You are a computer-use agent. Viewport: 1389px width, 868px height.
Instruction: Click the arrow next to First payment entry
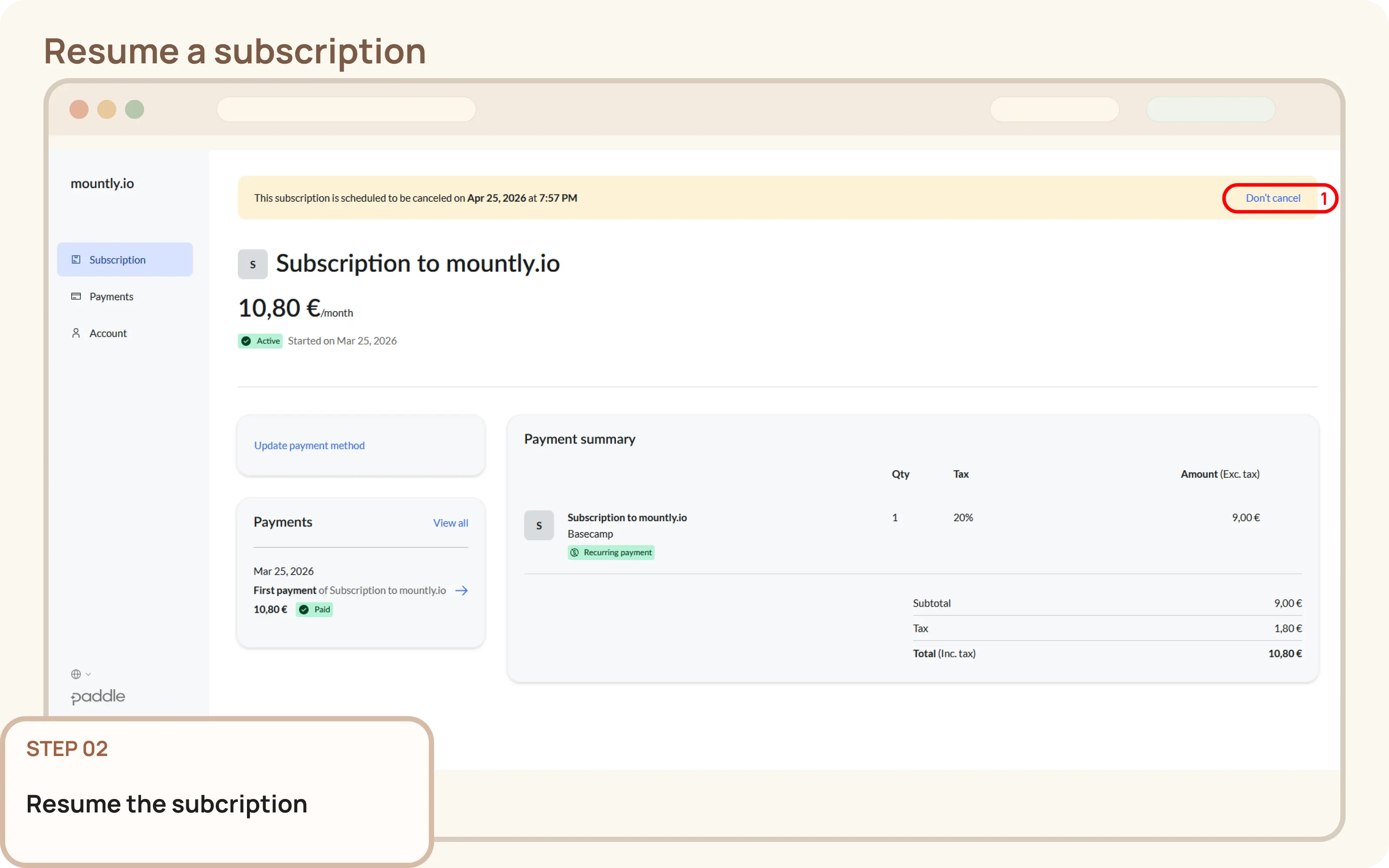(461, 590)
